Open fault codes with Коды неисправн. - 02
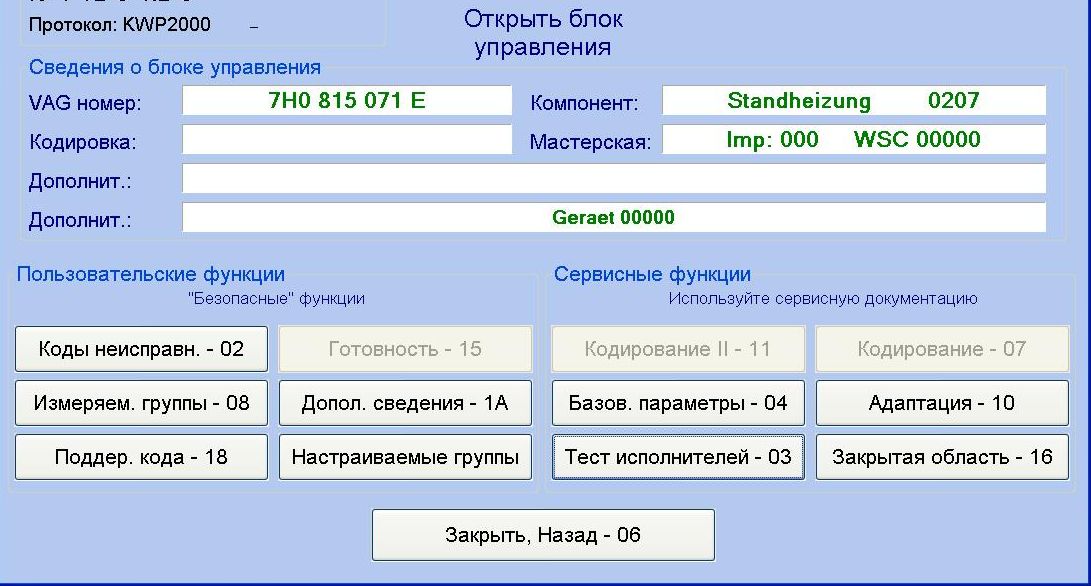 141,349
